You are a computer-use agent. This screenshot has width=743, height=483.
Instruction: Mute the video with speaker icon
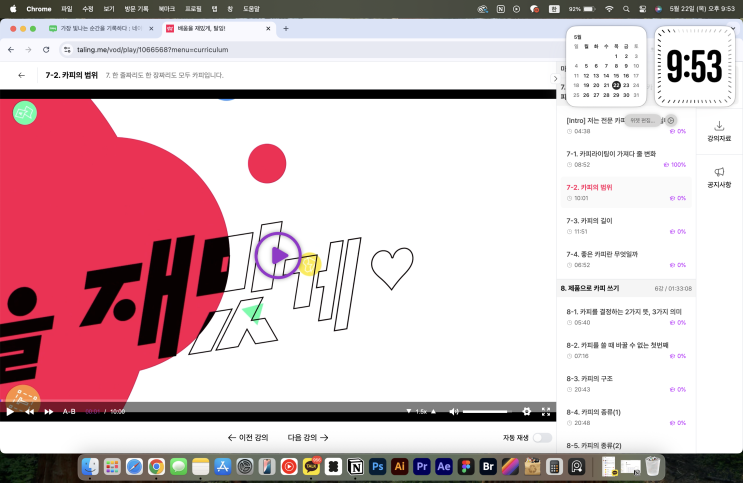(454, 411)
